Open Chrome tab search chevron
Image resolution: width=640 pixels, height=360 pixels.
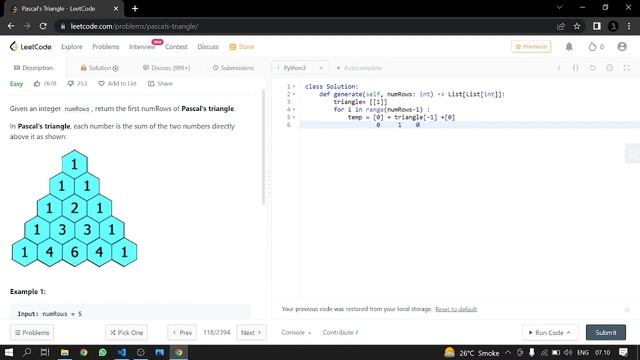(x=560, y=7)
